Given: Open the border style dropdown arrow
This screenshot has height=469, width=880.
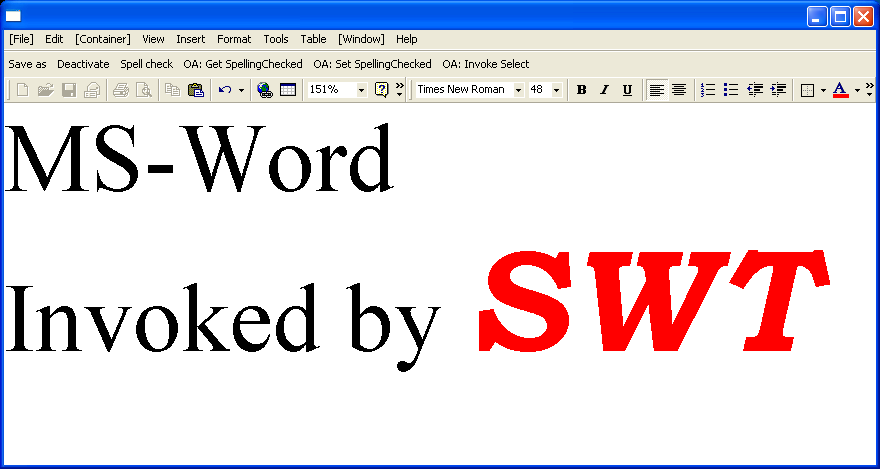Looking at the screenshot, I should point(823,90).
